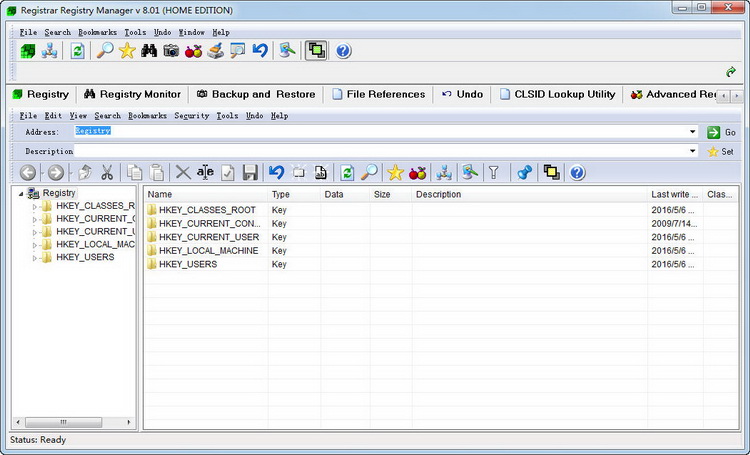
Task: Click the tree panel horizontal scrollbar thumb
Action: 63,422
